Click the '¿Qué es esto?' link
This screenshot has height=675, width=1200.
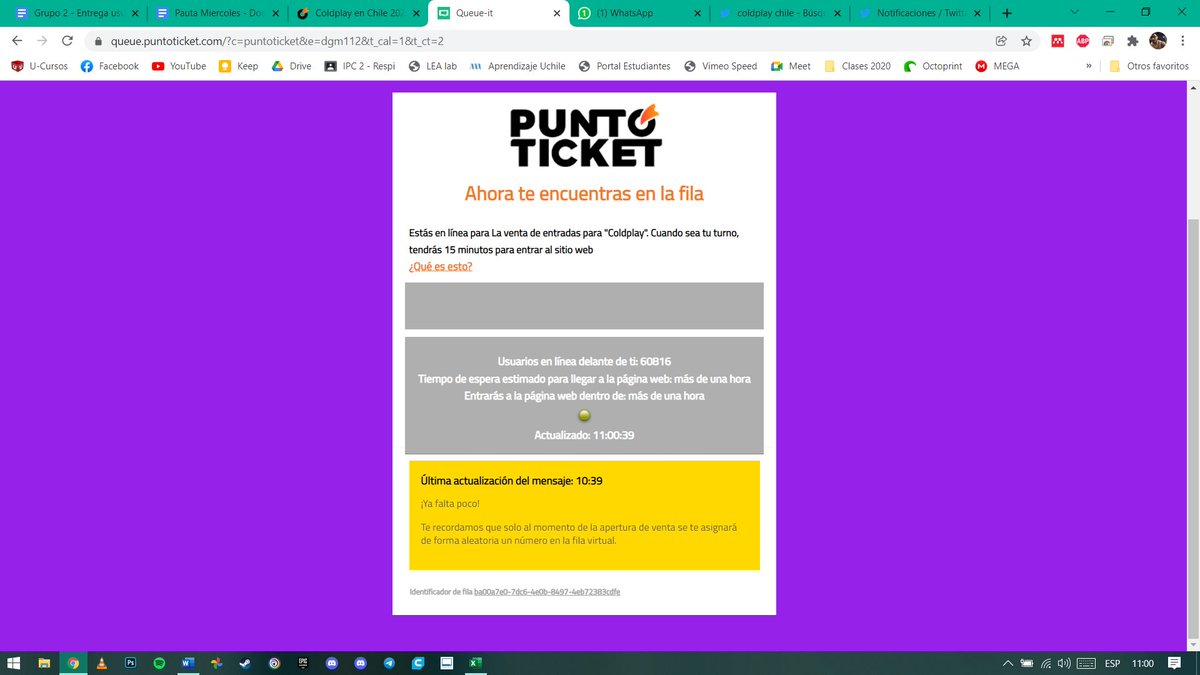point(441,266)
